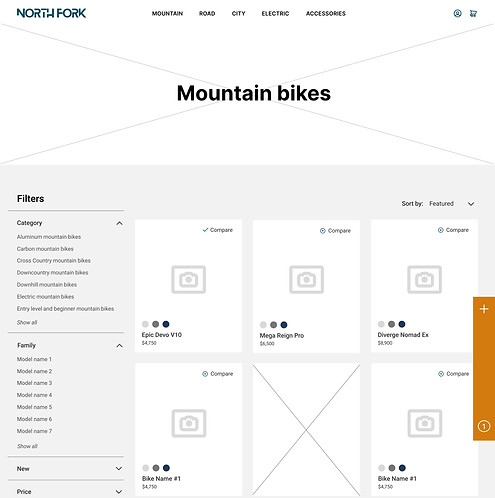Viewport: 495px width, 498px height.
Task: Pick light gray swatch on Mega Reign Pro
Action: [263, 325]
